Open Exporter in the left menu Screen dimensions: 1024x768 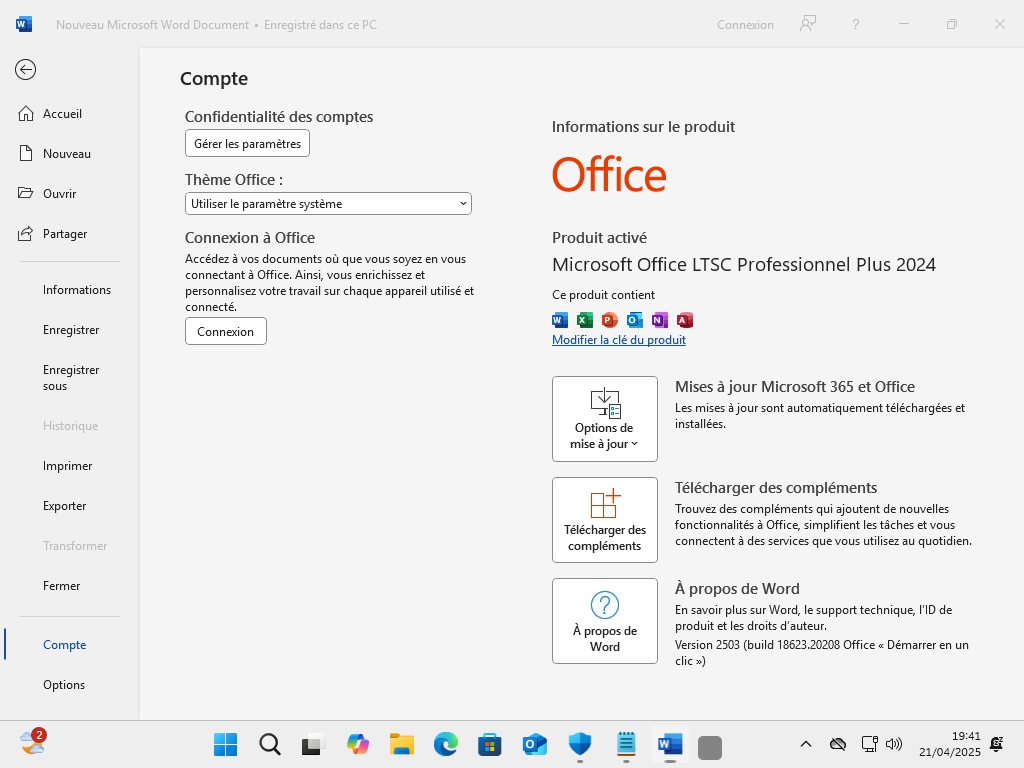point(64,506)
